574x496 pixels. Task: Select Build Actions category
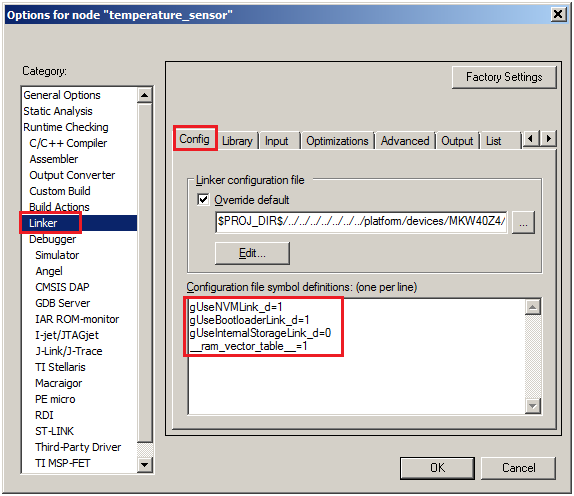(x=59, y=207)
